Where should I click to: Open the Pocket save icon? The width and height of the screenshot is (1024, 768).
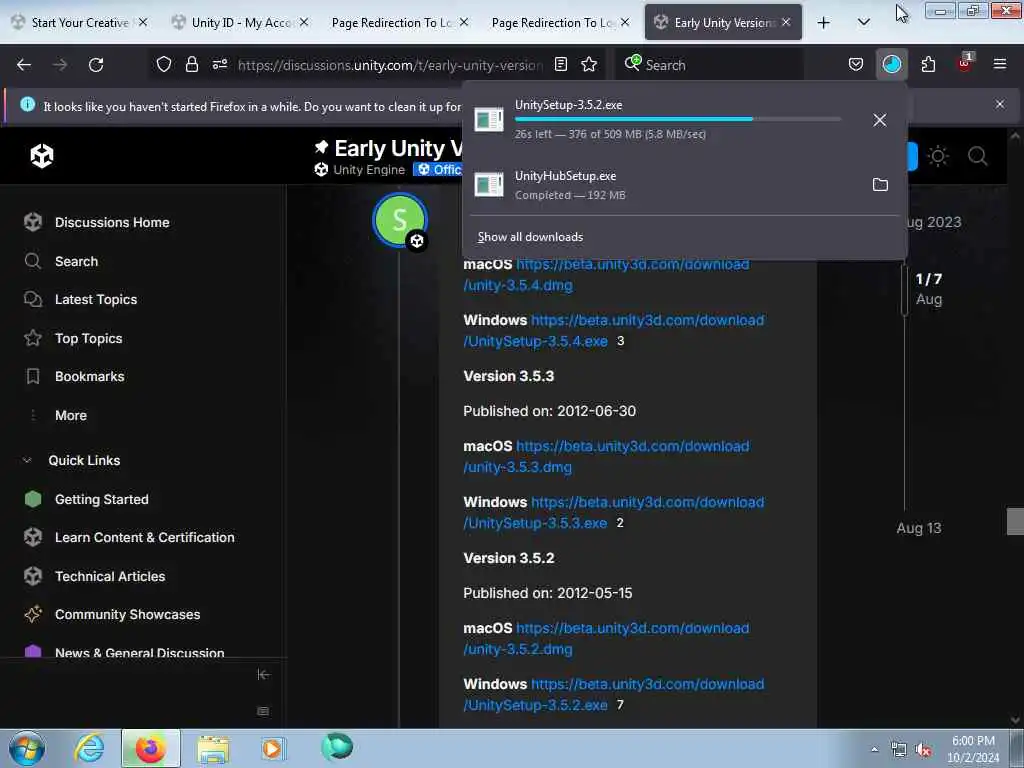pyautogui.click(x=856, y=64)
